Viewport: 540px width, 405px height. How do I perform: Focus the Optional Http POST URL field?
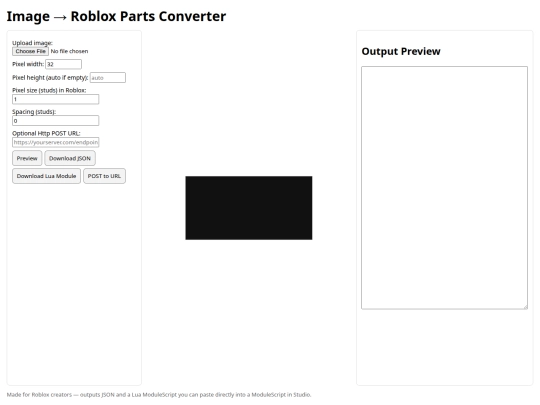tap(55, 142)
